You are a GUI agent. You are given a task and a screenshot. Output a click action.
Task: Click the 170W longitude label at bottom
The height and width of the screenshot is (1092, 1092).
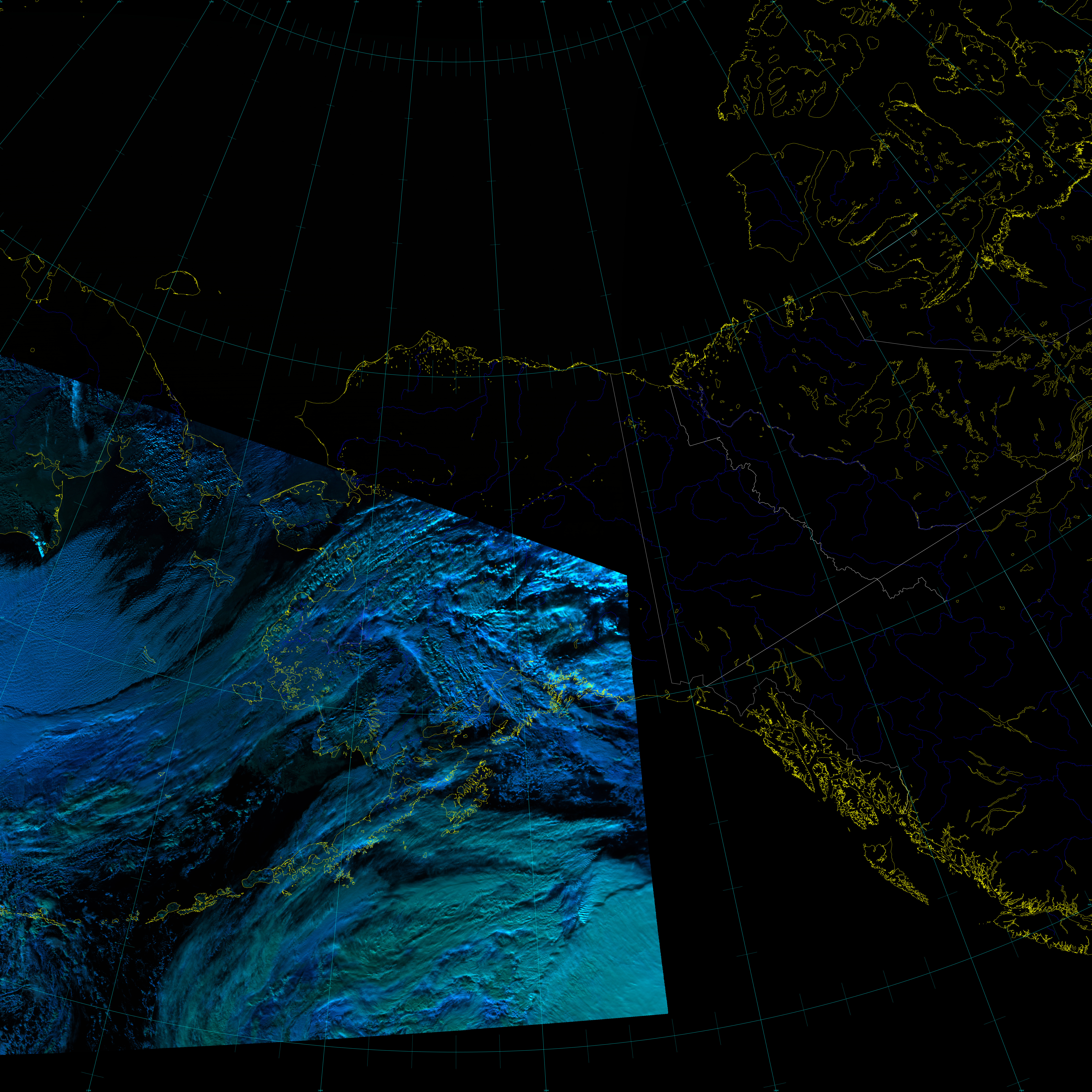(89, 1090)
